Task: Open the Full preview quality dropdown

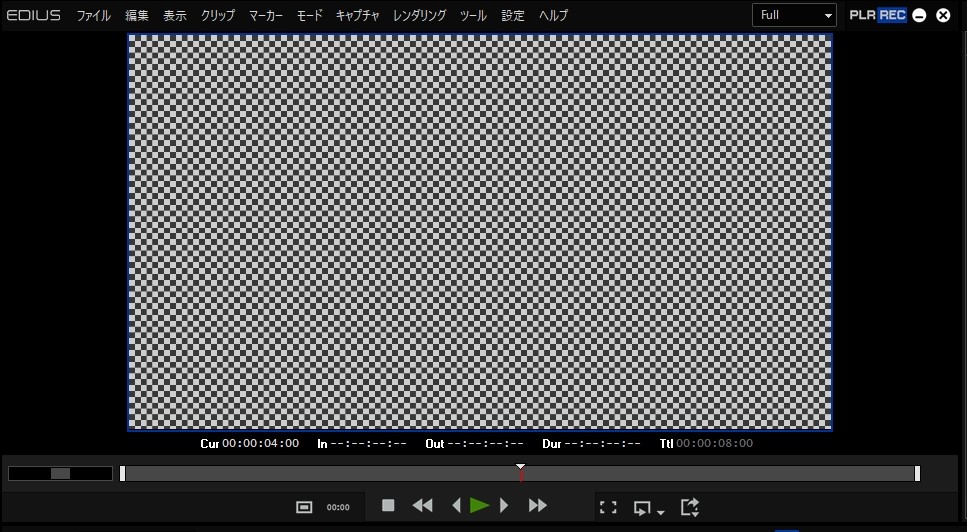Action: 796,15
